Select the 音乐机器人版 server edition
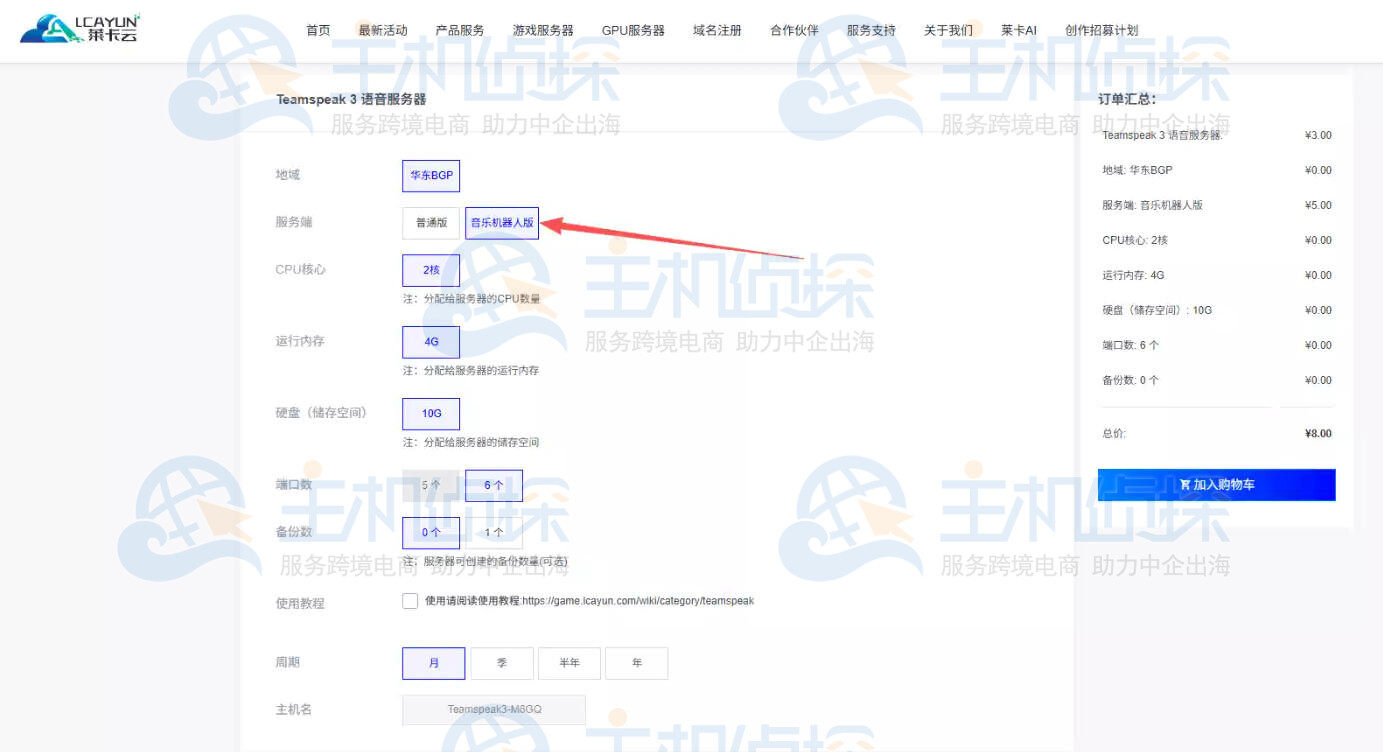1383x752 pixels. point(502,223)
